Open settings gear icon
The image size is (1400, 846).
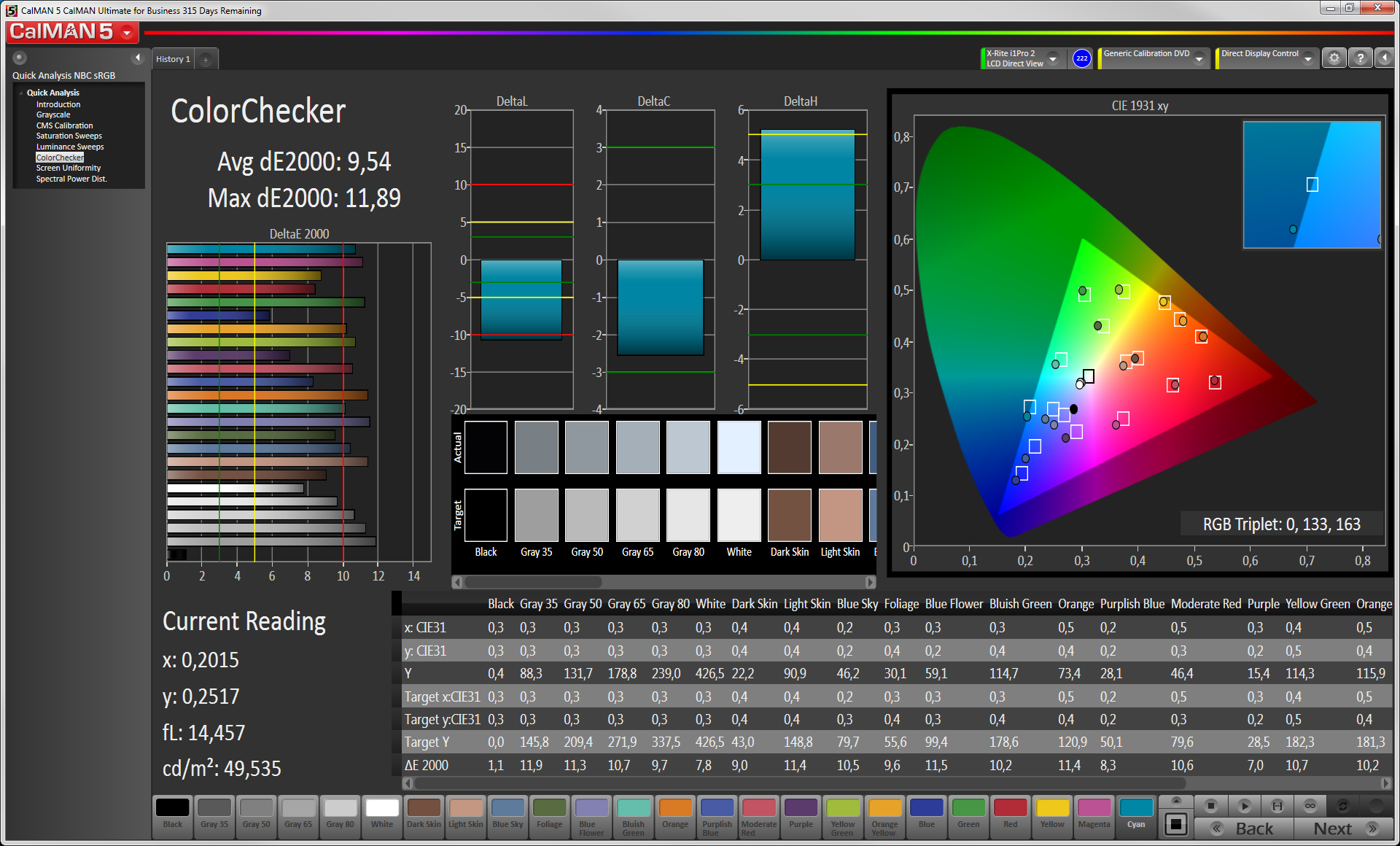(1334, 58)
